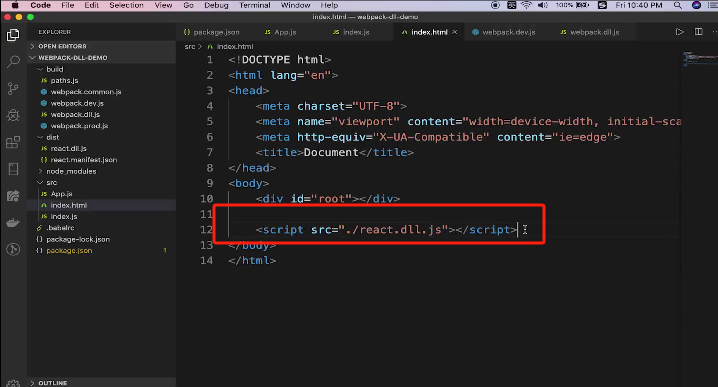Close the index.html tab
Screen dimensions: 718x387
click(455, 32)
